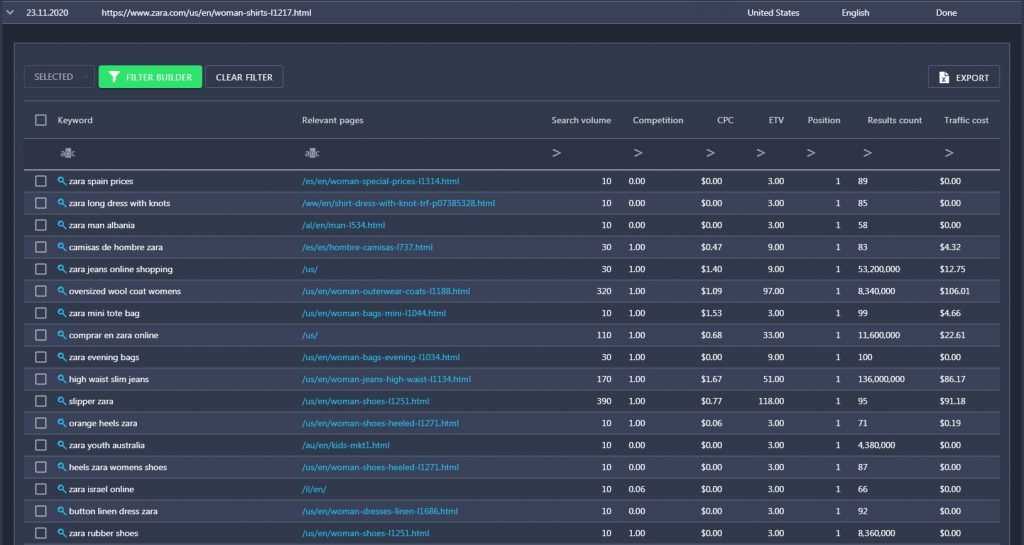Click search icon beside 'high waist slim jeans'
This screenshot has width=1024, height=545.
click(x=61, y=379)
